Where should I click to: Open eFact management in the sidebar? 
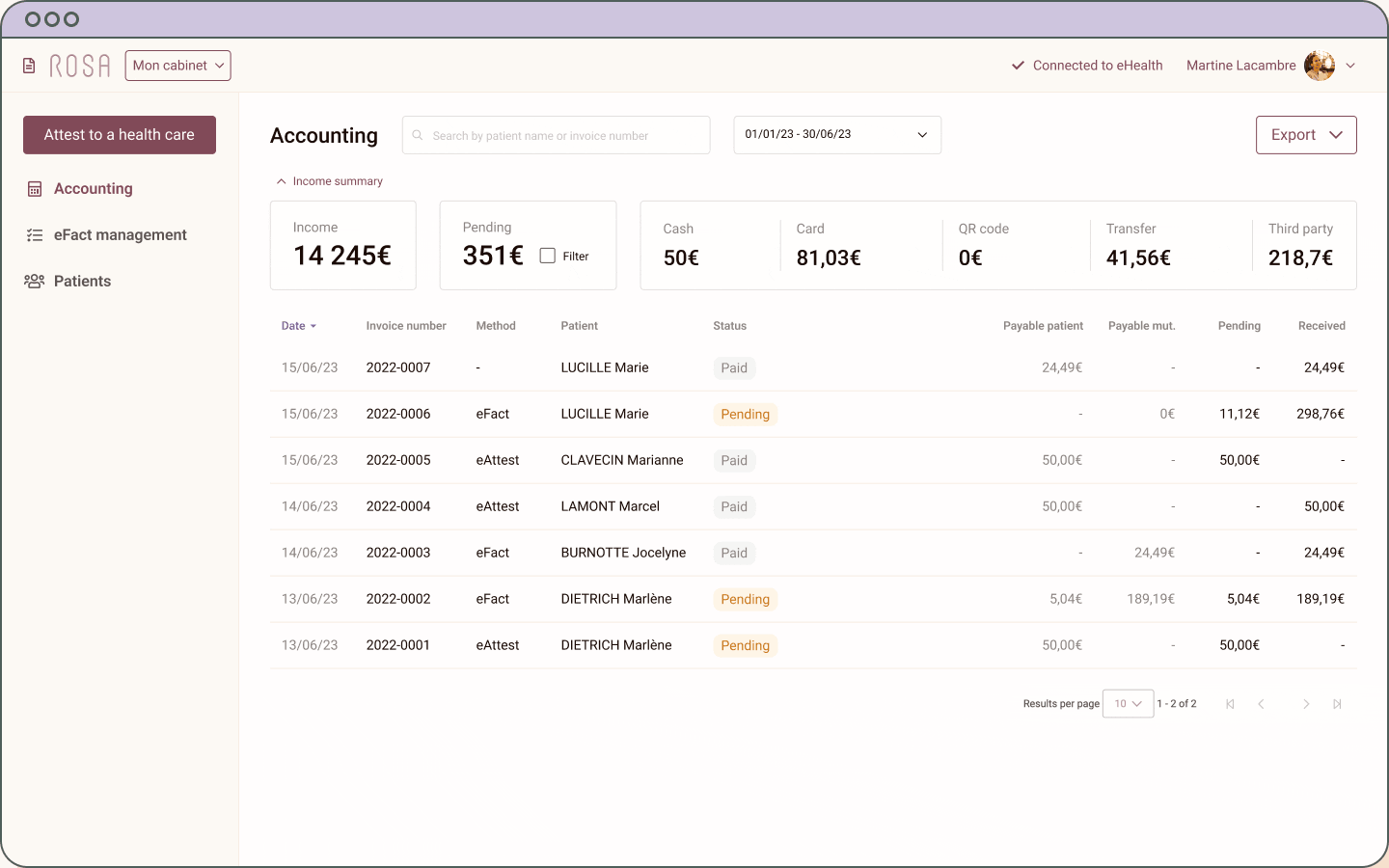(x=121, y=235)
